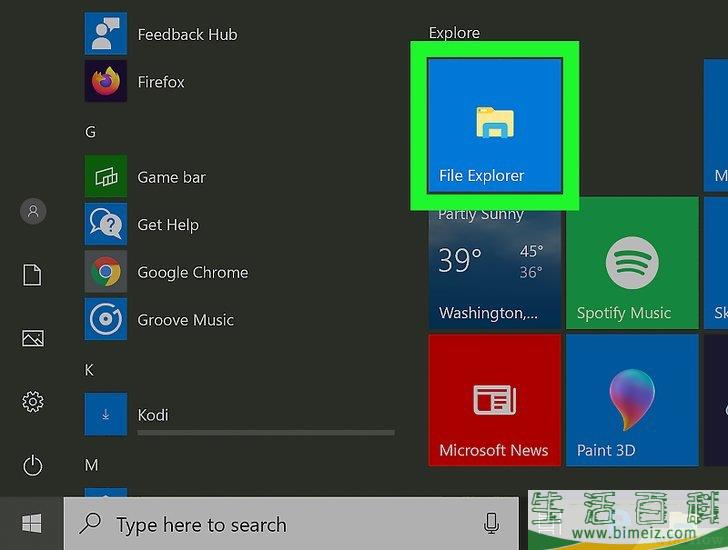Open the Game bar app icon

(105, 176)
